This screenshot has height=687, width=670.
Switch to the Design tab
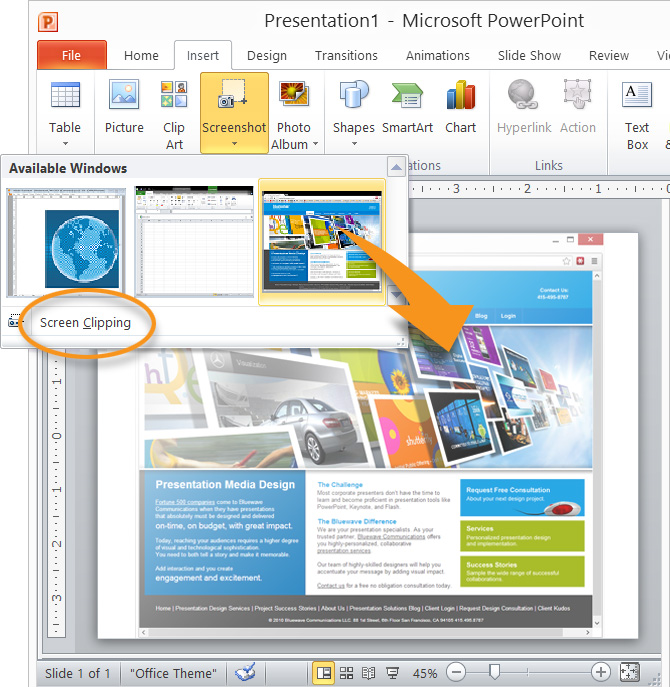[266, 56]
